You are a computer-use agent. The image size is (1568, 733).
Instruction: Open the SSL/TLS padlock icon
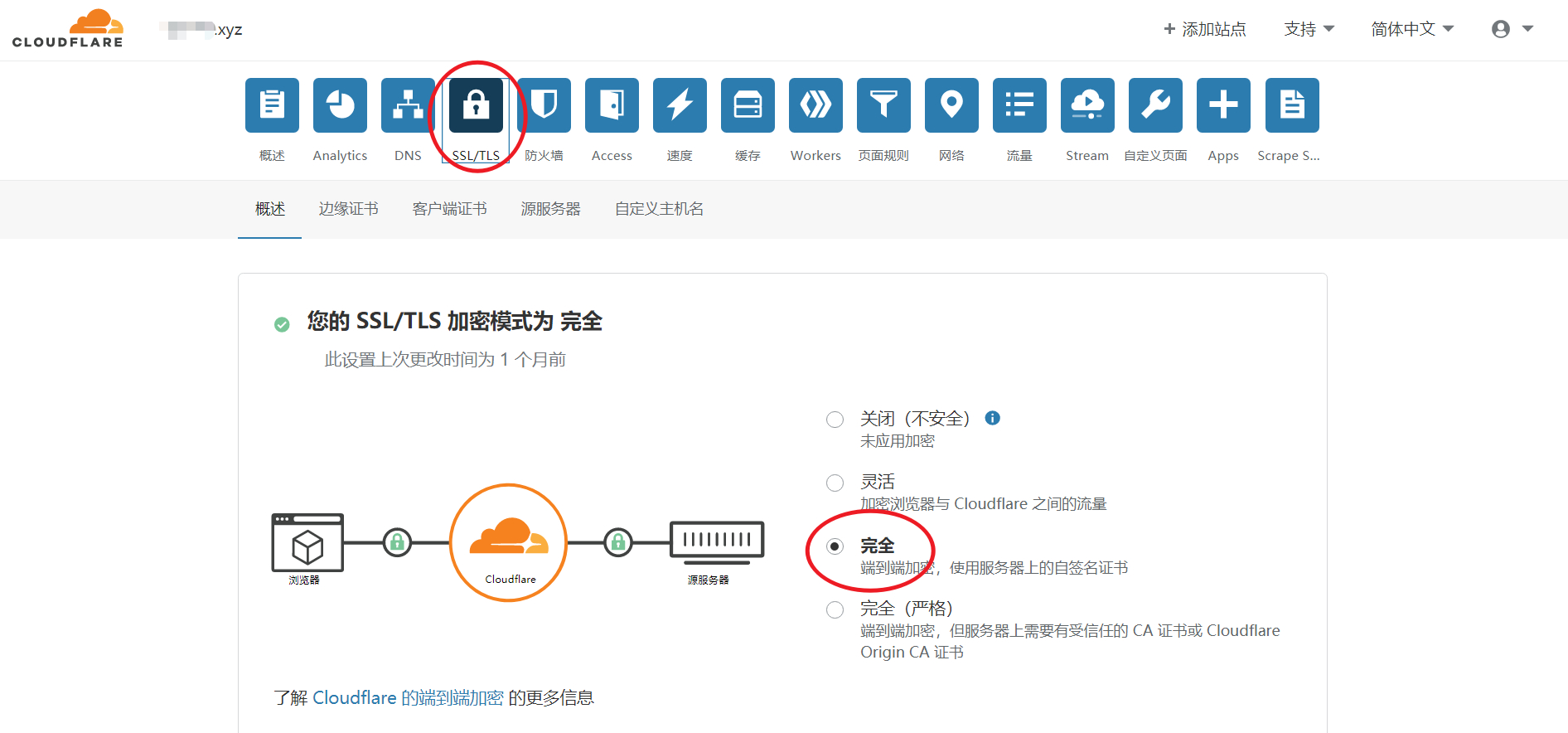[x=476, y=105]
